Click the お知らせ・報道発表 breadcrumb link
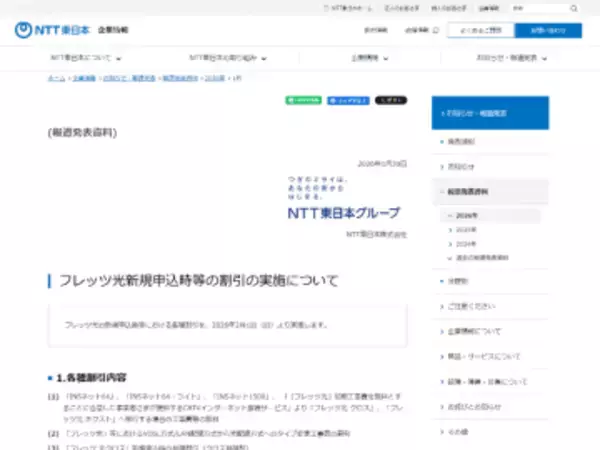Image resolution: width=600 pixels, height=450 pixels. 129,78
